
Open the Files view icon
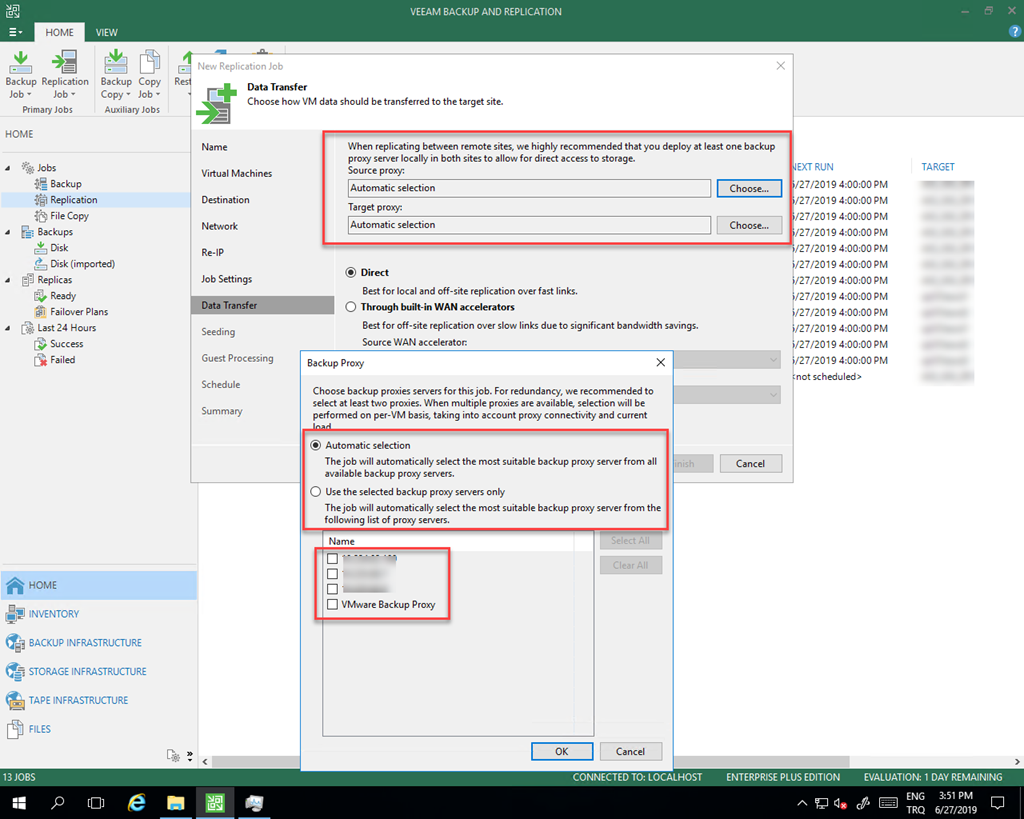point(15,729)
